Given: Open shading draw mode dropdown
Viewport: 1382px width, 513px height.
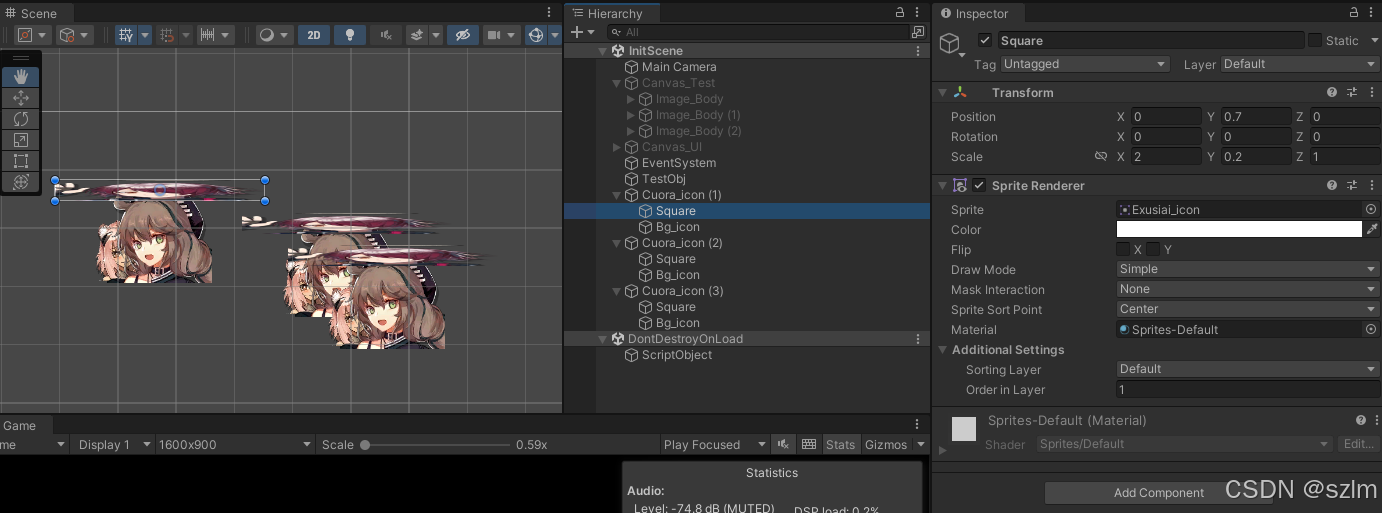Looking at the screenshot, I should pyautogui.click(x=274, y=35).
